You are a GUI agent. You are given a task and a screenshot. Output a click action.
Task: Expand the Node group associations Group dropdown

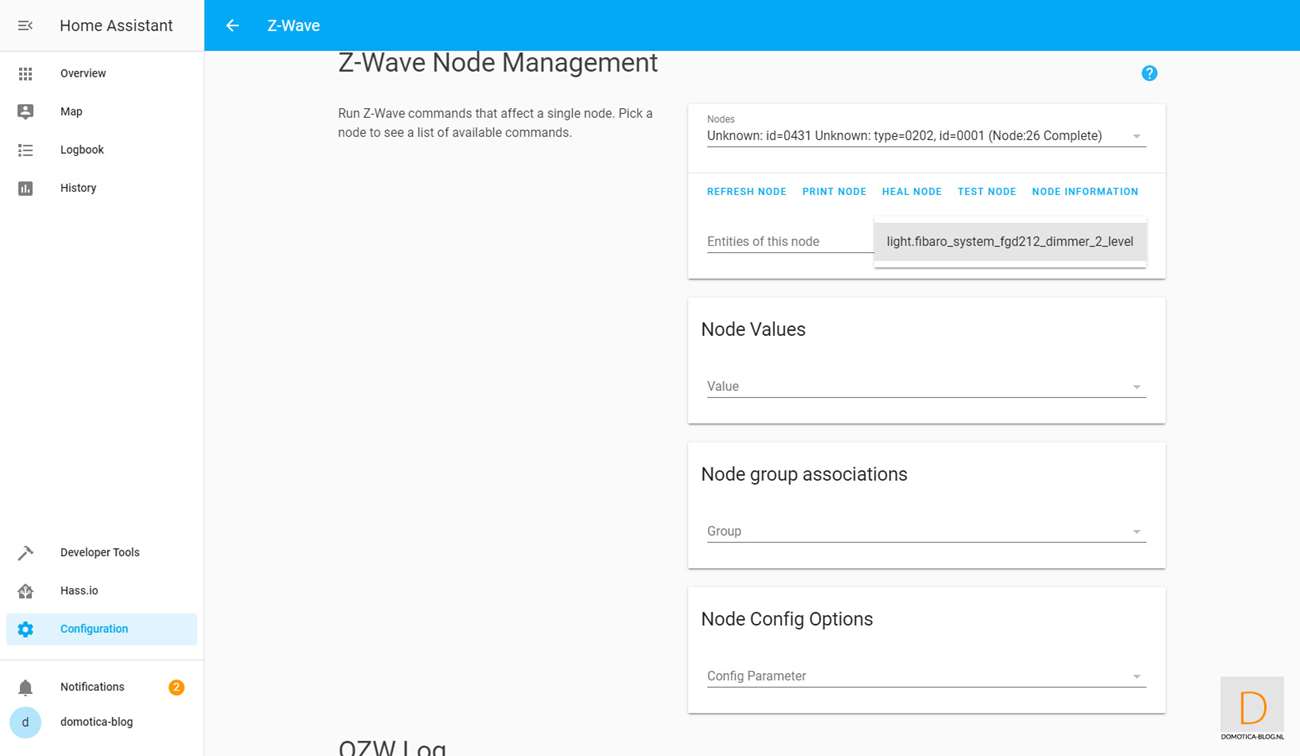(1136, 532)
